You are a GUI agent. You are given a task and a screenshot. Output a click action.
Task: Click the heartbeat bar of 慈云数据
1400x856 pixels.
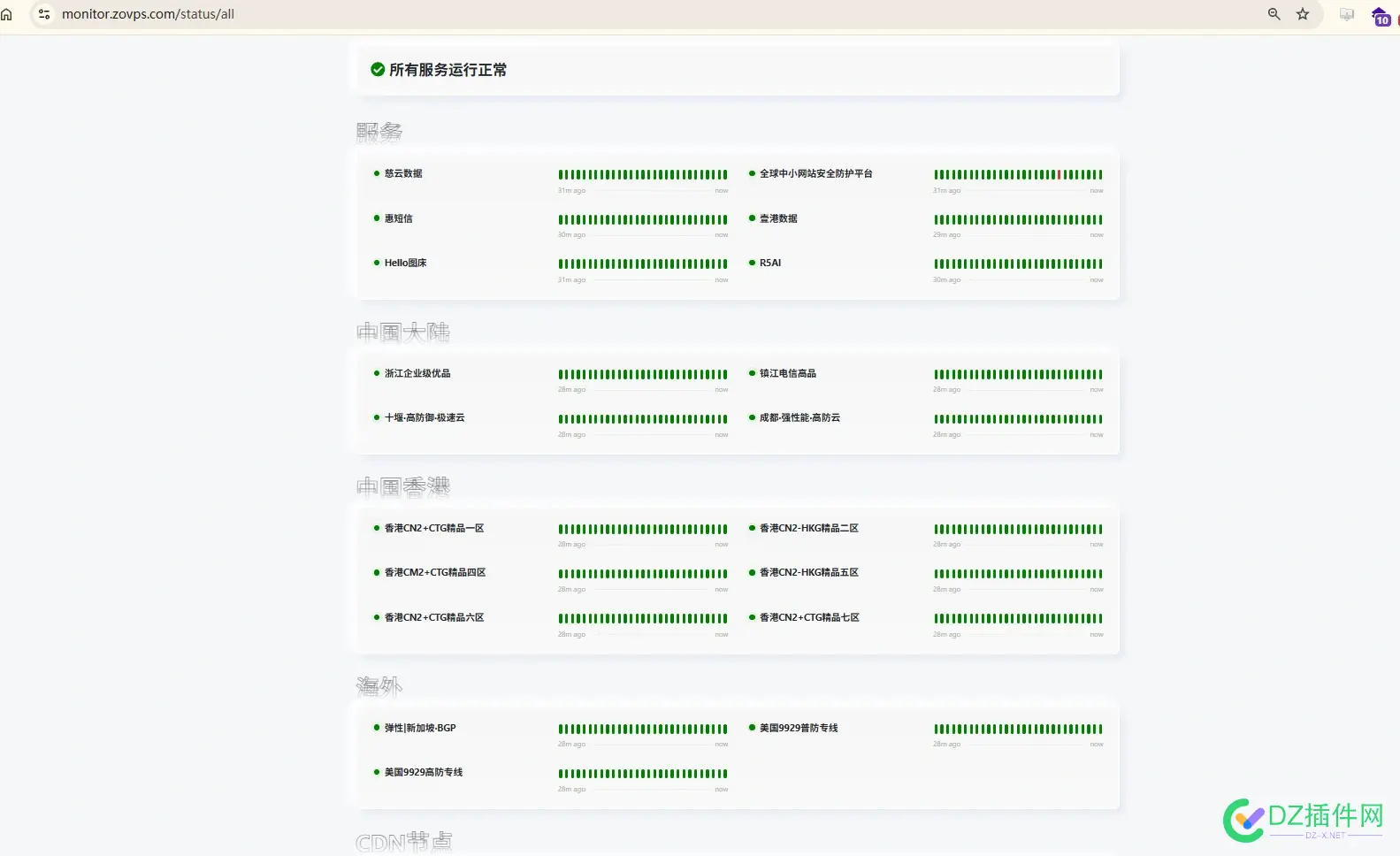point(643,174)
